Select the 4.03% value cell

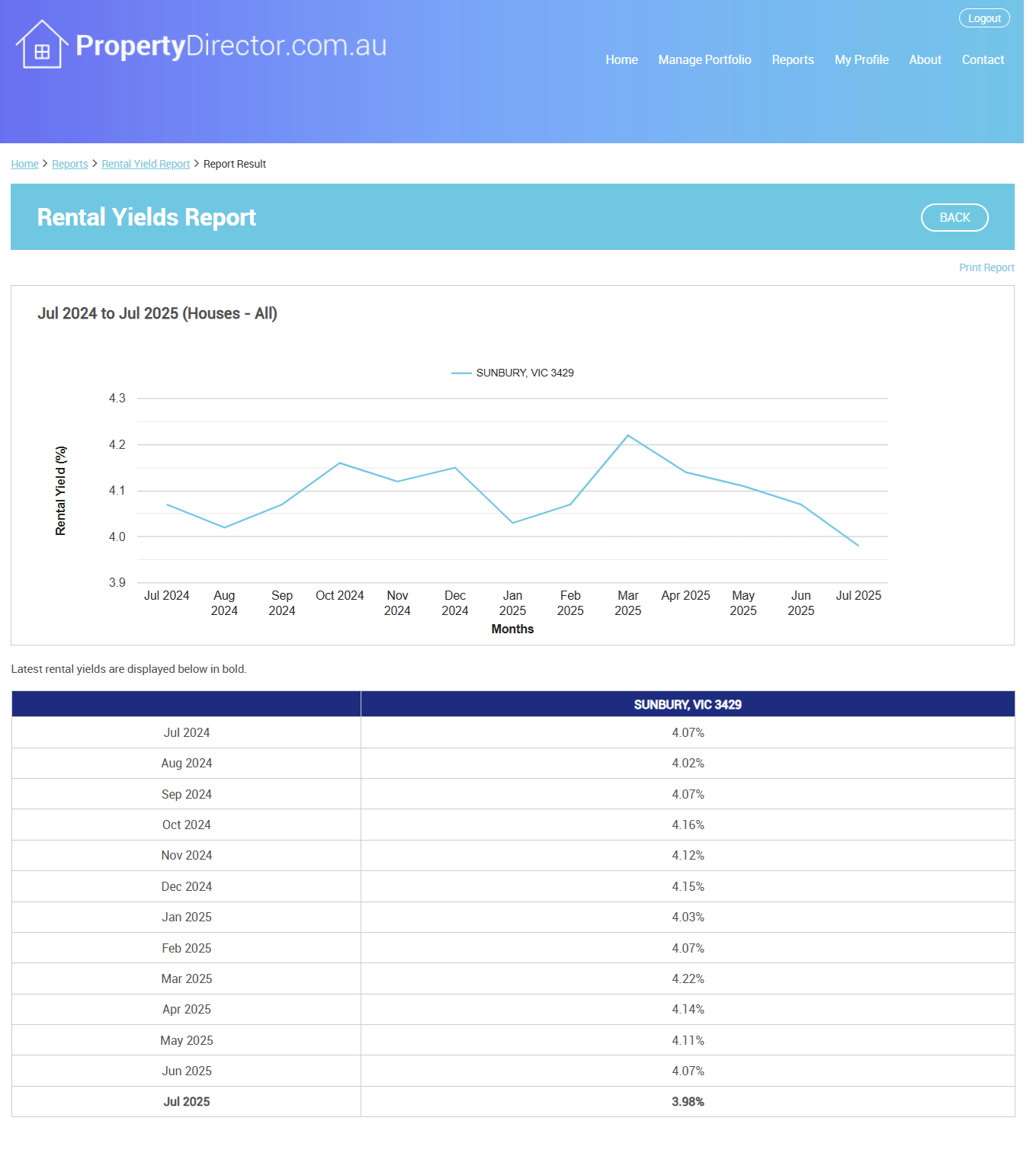(x=688, y=917)
